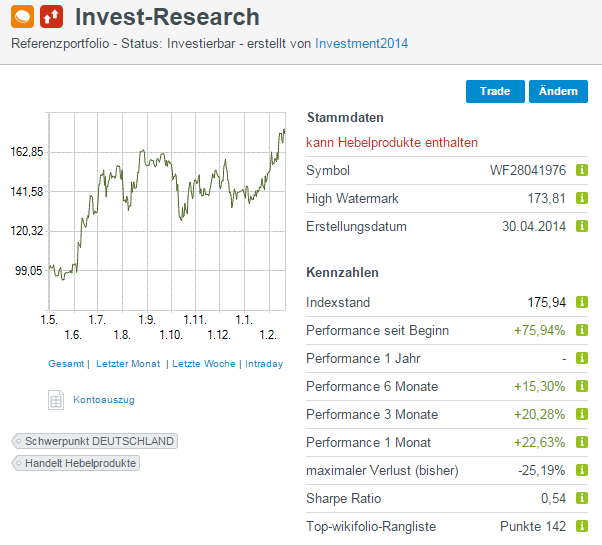Click the orange speech bubble icon
Viewport: 602px width, 545px height.
22,17
